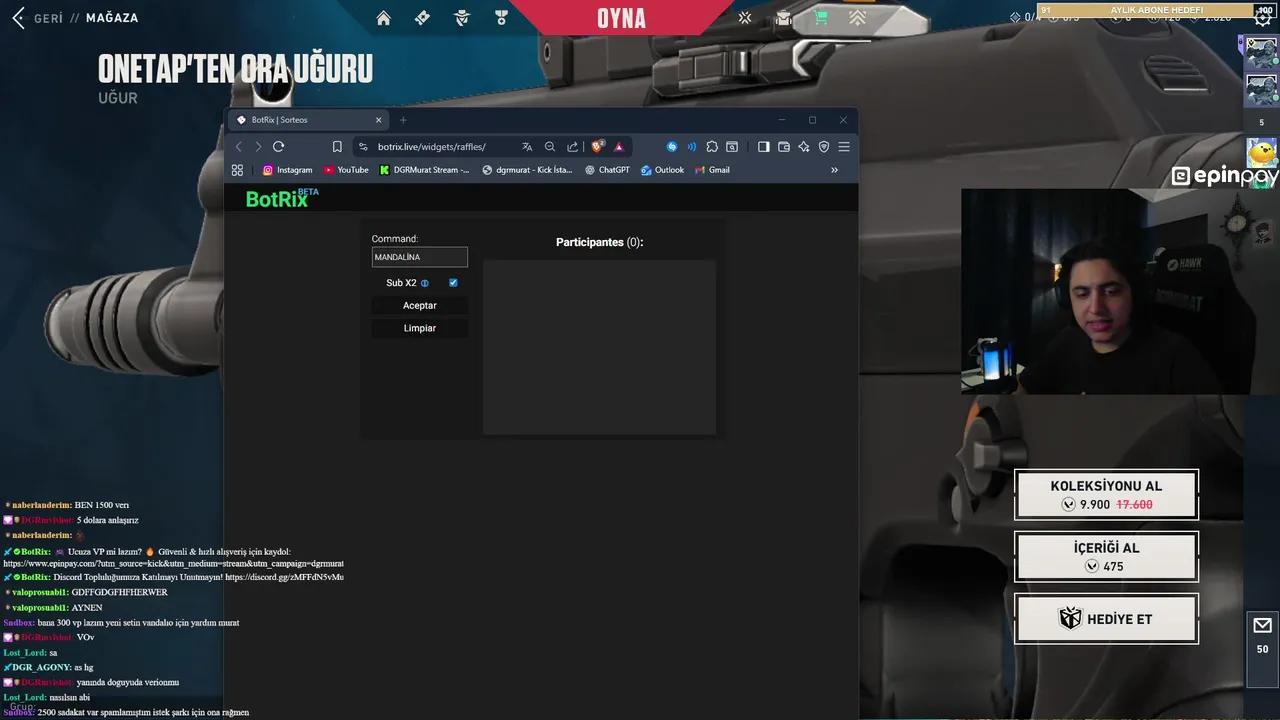Click the OYNA play button
Image resolution: width=1280 pixels, height=720 pixels.
click(622, 18)
